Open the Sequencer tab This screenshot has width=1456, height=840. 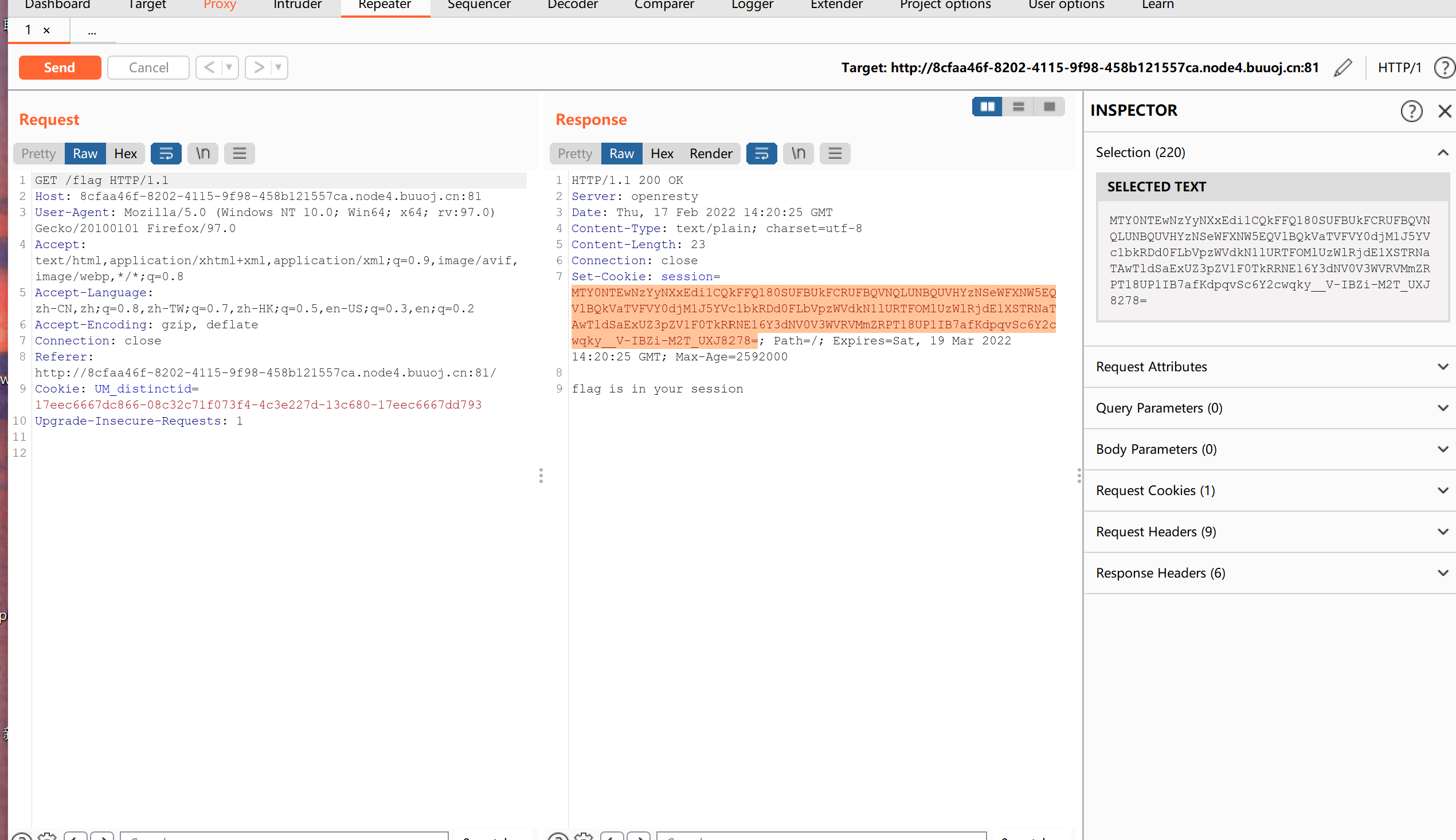pos(479,5)
